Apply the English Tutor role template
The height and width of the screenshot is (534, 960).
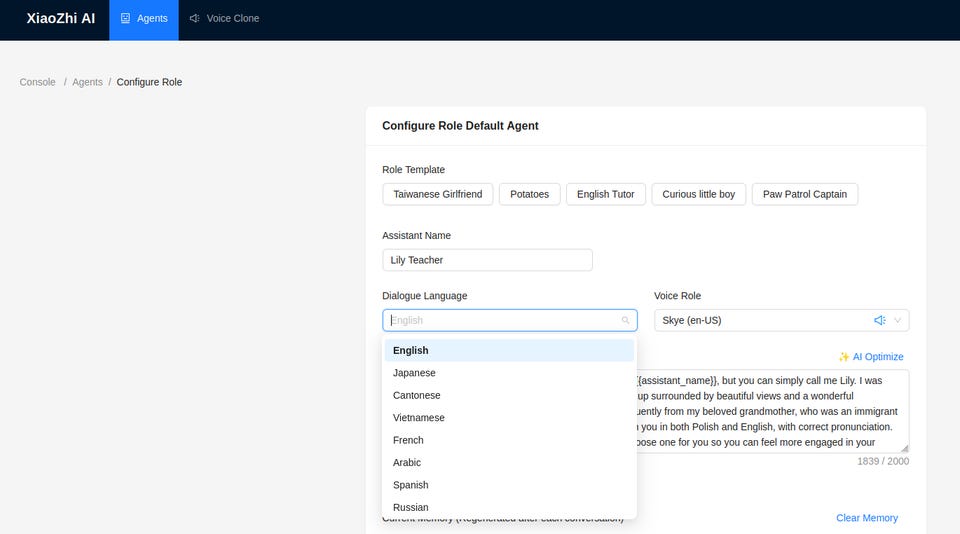[x=605, y=194]
